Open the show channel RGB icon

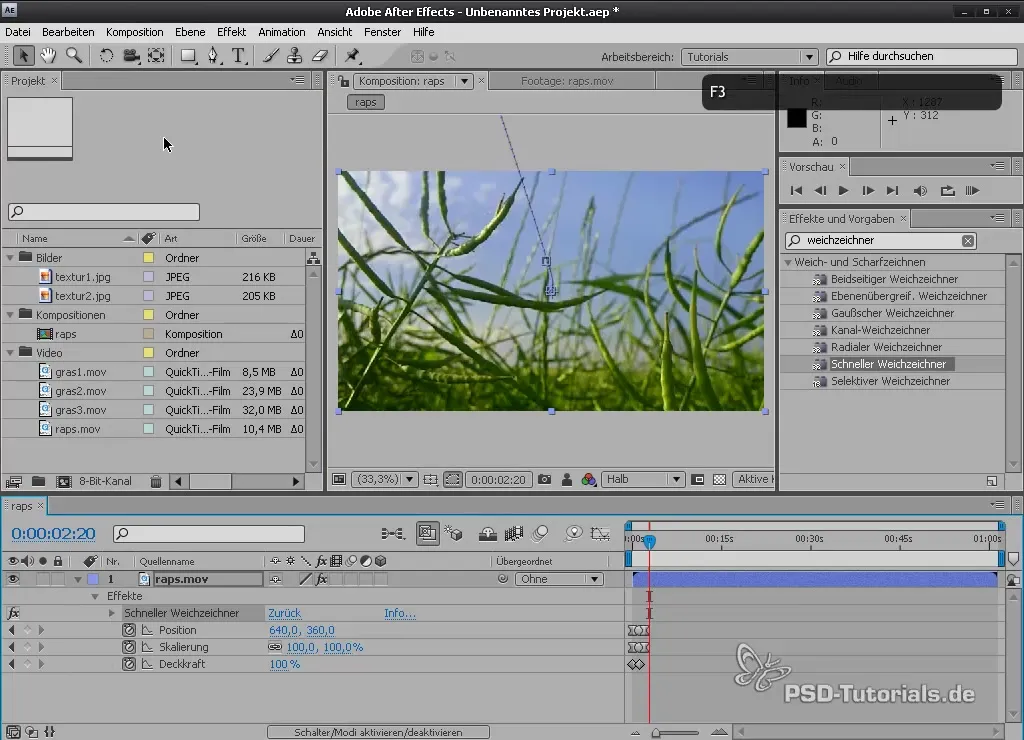pos(588,479)
